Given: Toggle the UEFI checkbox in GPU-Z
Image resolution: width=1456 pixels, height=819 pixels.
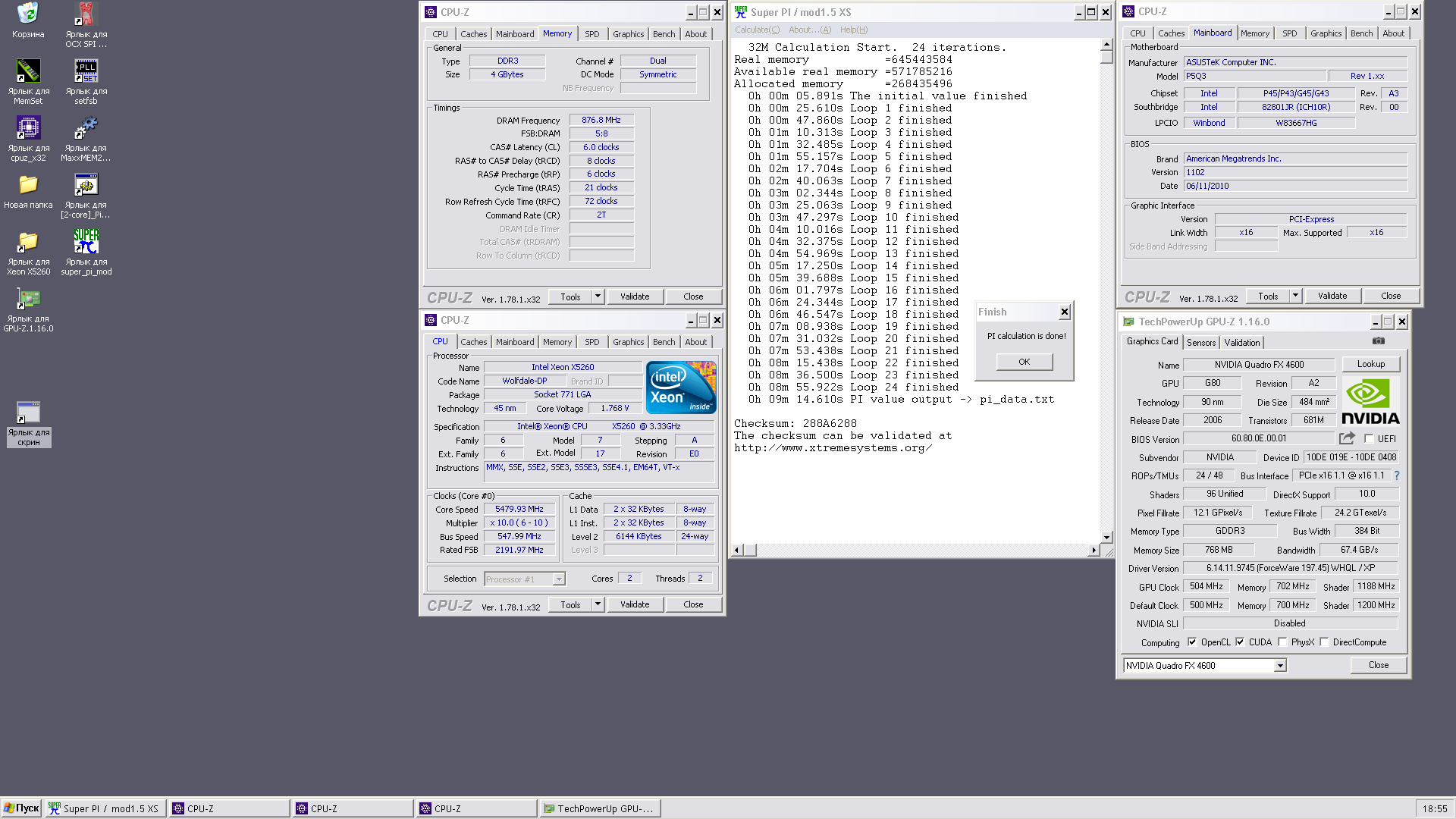Looking at the screenshot, I should (1369, 438).
